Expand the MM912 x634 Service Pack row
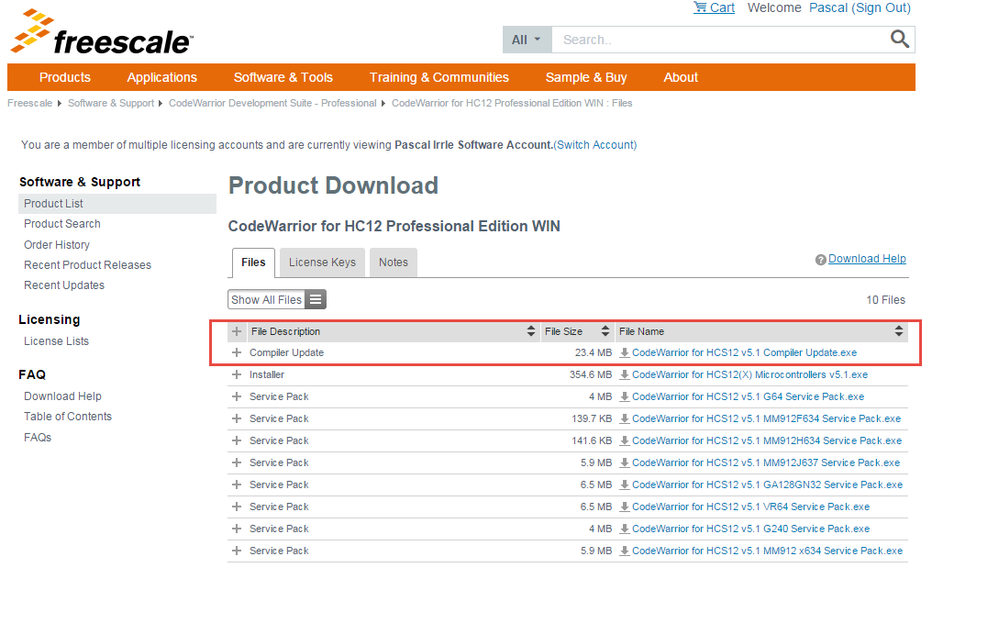Viewport: 999px width, 636px height. (236, 551)
